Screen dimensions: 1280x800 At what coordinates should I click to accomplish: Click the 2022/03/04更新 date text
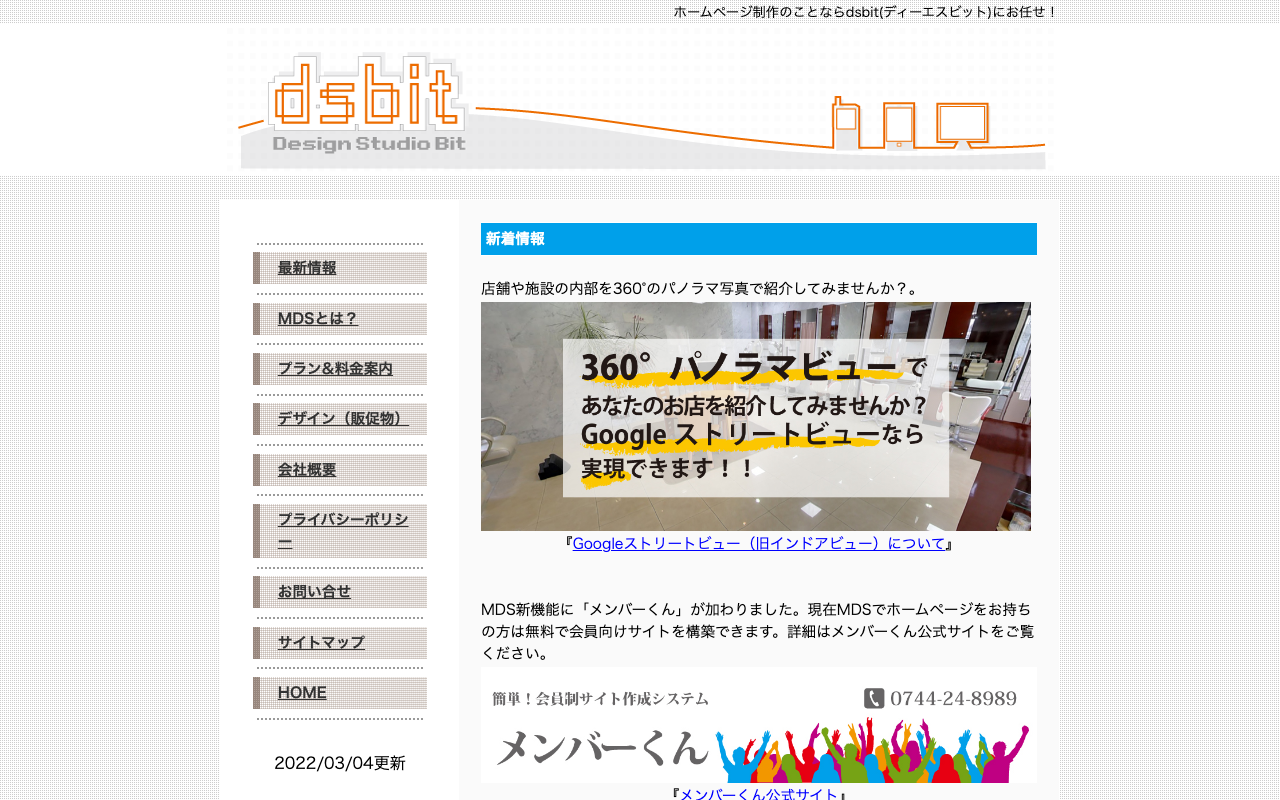(340, 763)
